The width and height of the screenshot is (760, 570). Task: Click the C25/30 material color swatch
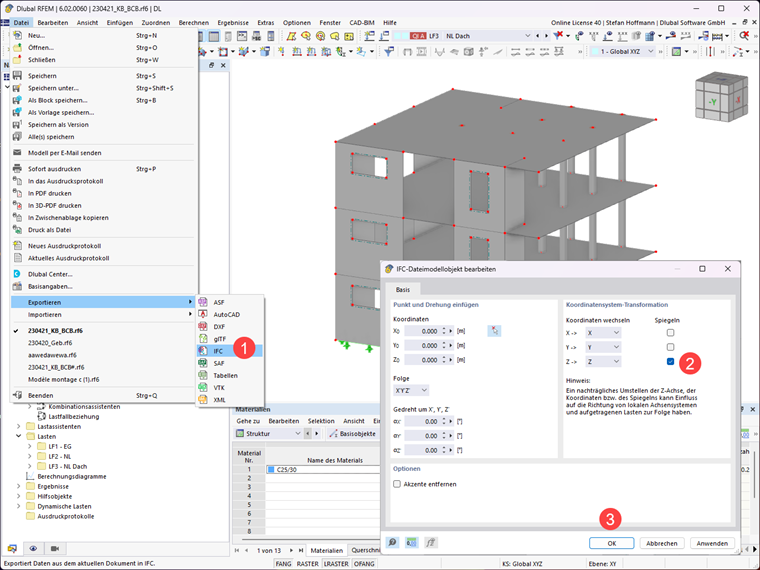271,469
